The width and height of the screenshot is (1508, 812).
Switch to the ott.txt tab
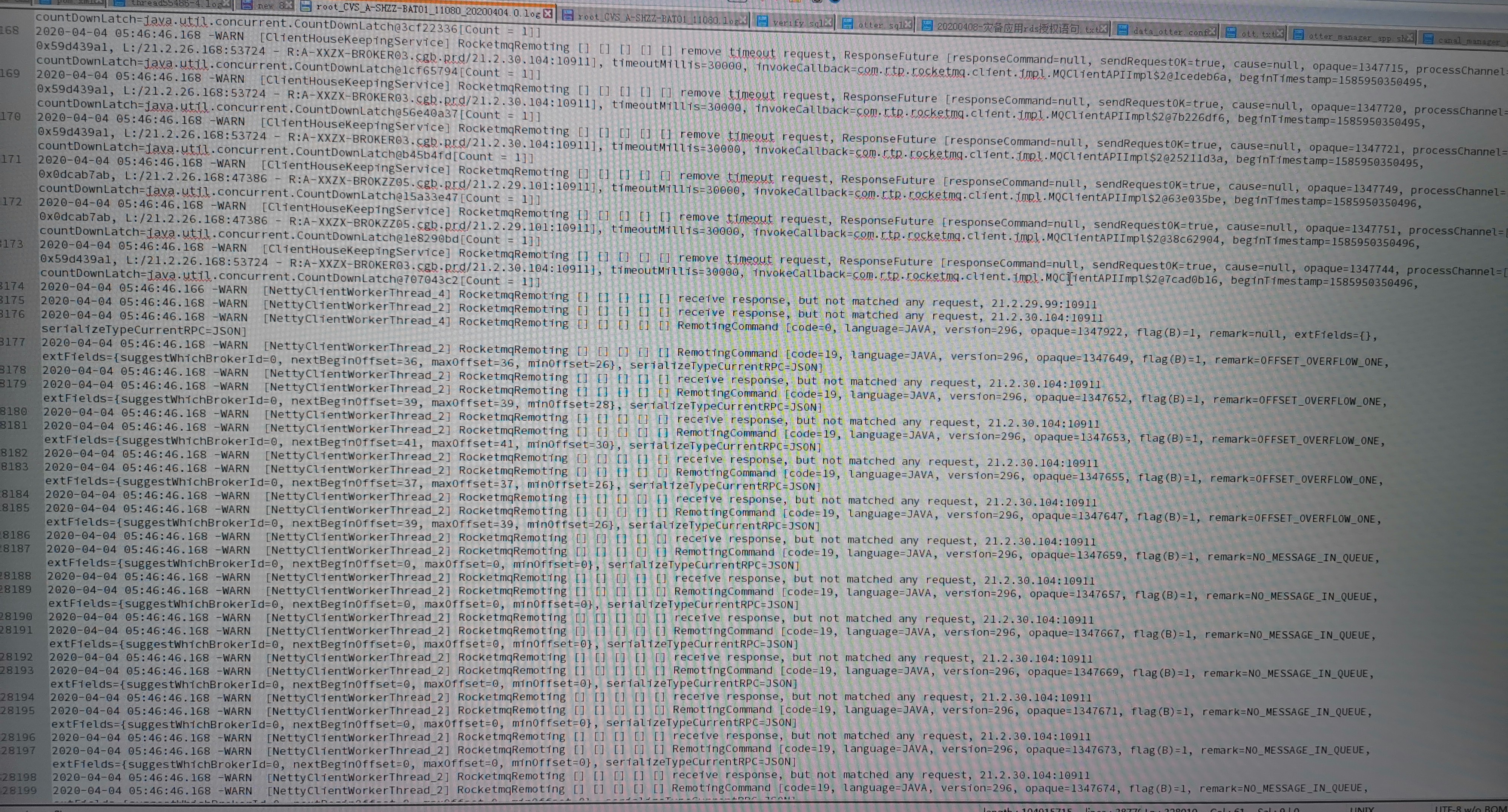[1257, 33]
